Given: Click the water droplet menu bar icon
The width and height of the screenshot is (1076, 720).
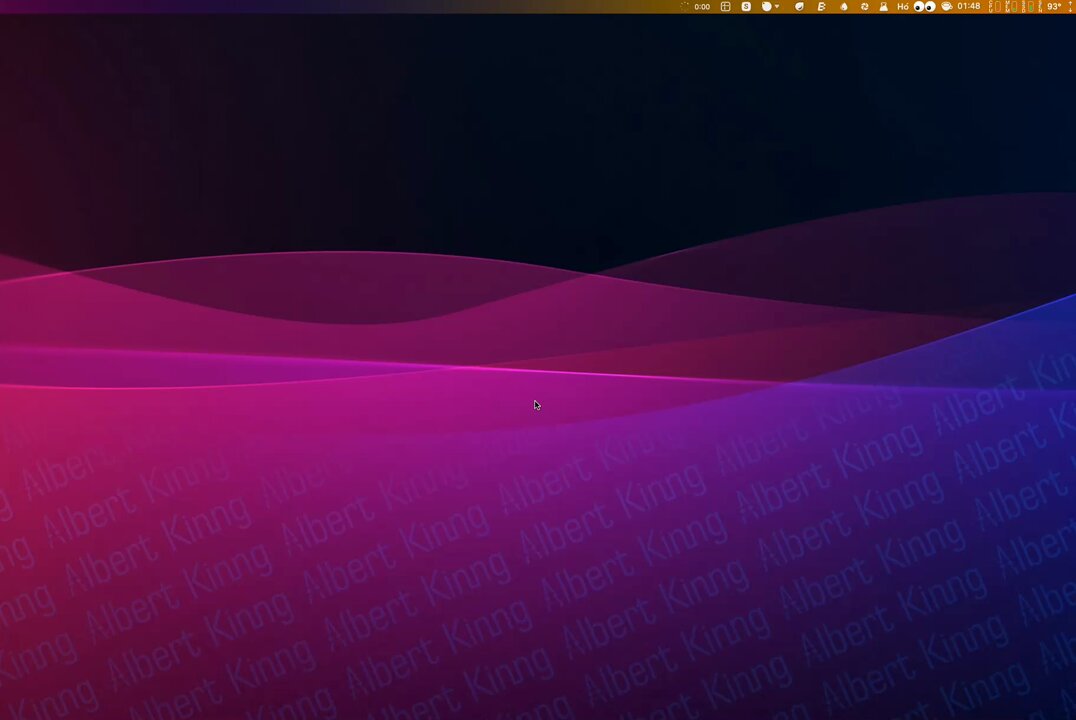Looking at the screenshot, I should tap(844, 7).
